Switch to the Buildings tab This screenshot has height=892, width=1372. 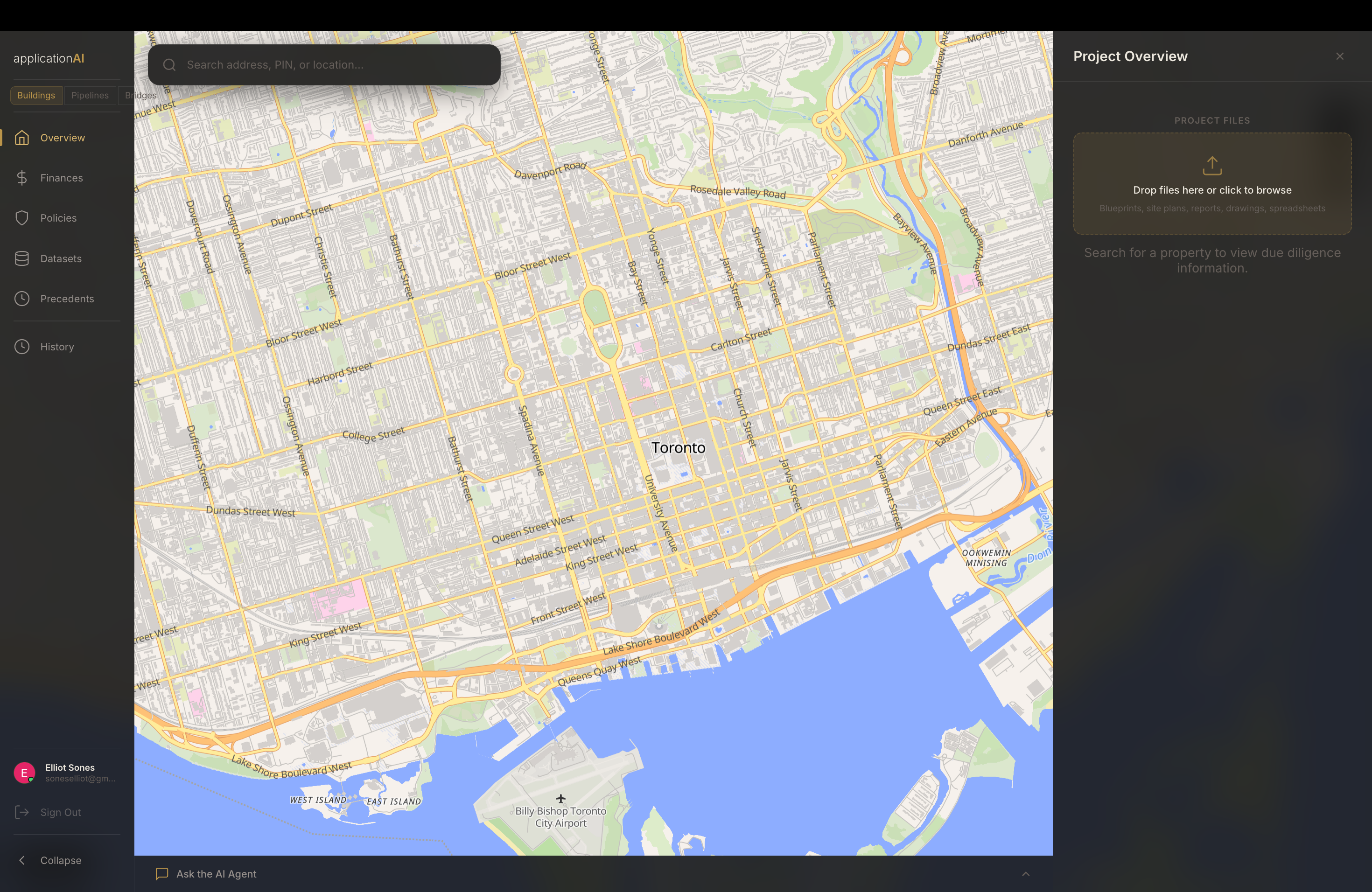(x=36, y=96)
